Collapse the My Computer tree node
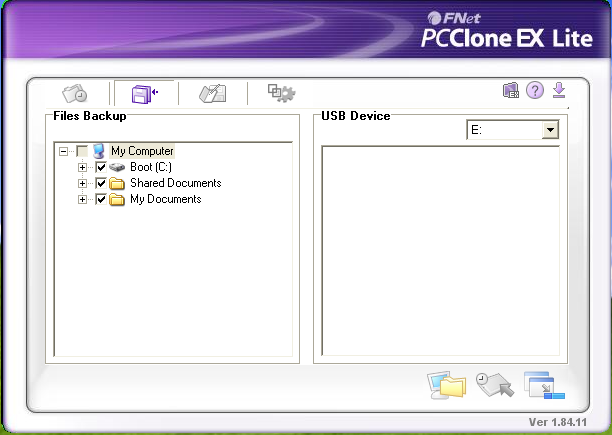Image resolution: width=612 pixels, height=435 pixels. pyautogui.click(x=63, y=151)
